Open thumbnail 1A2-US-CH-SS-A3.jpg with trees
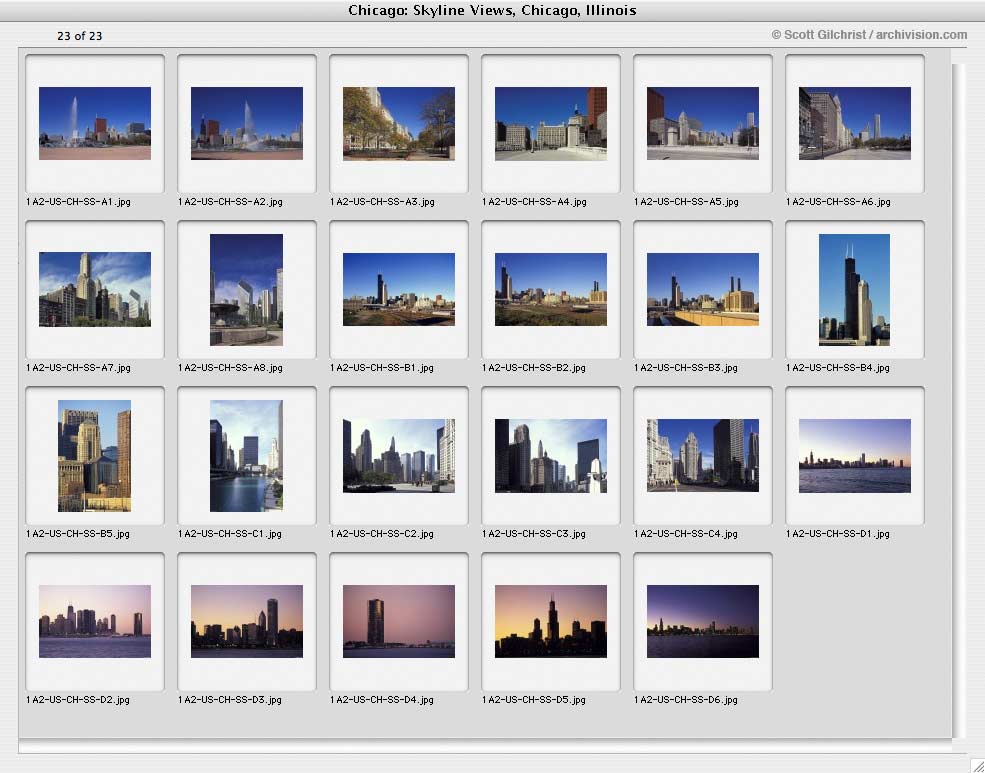The height and width of the screenshot is (773, 985). coord(399,123)
